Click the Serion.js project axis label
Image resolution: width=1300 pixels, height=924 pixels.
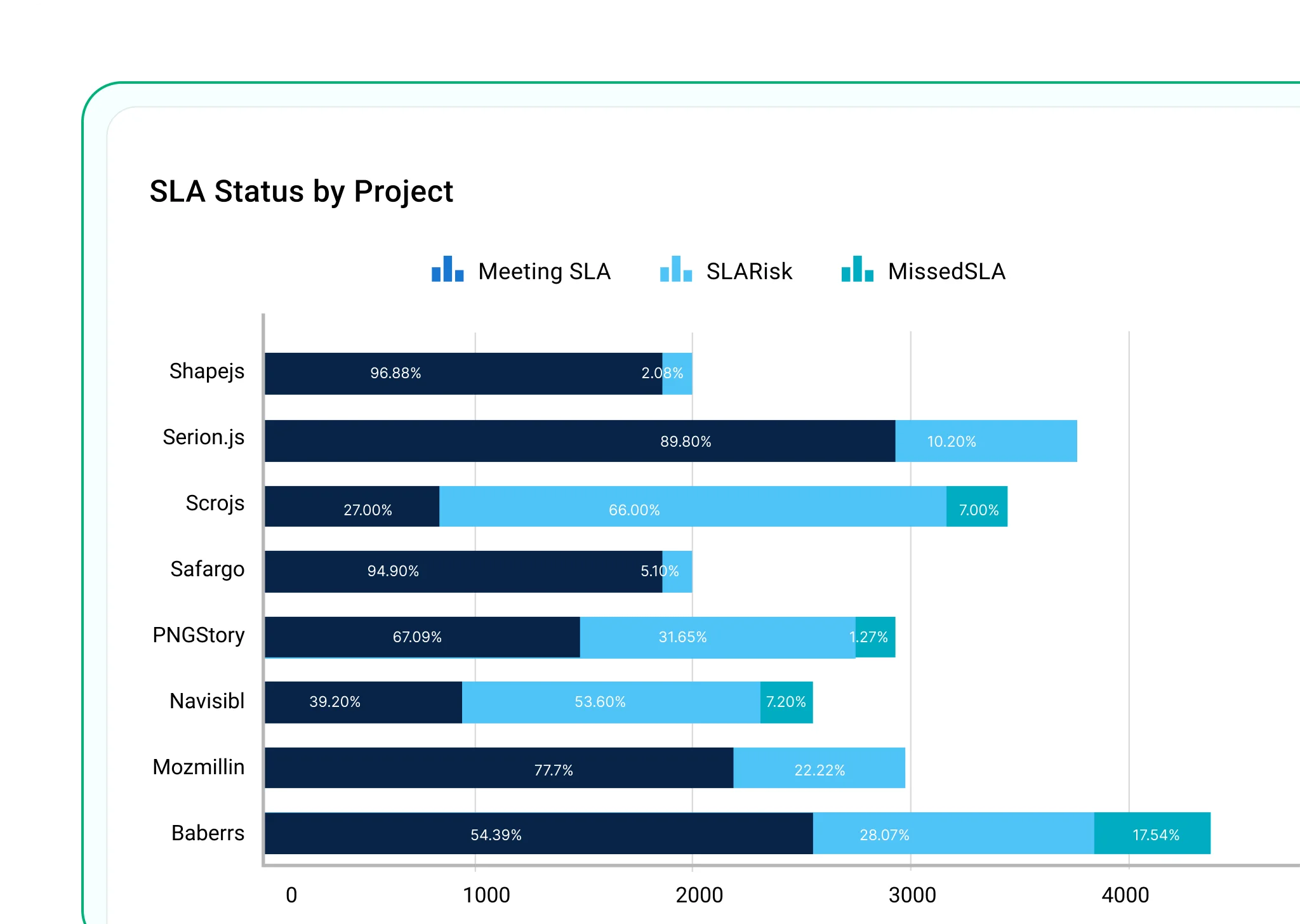click(203, 437)
